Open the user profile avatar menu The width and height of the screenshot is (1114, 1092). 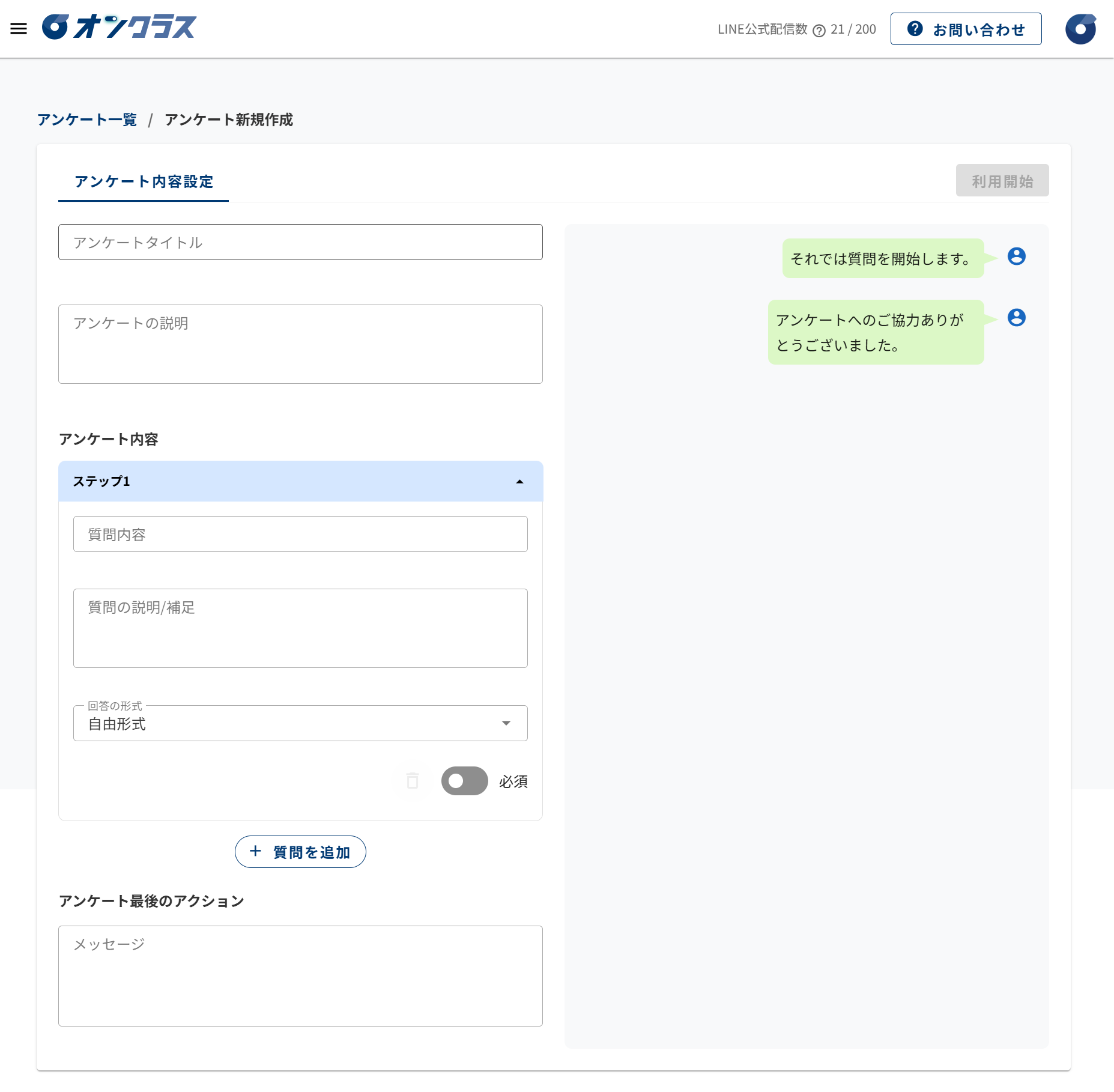point(1080,29)
